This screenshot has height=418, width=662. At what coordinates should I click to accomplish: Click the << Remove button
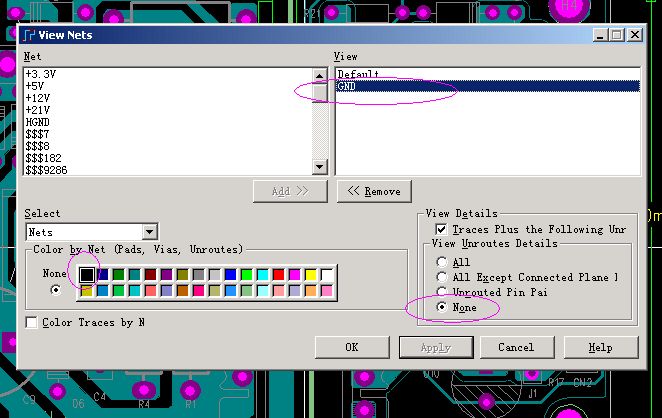click(374, 191)
